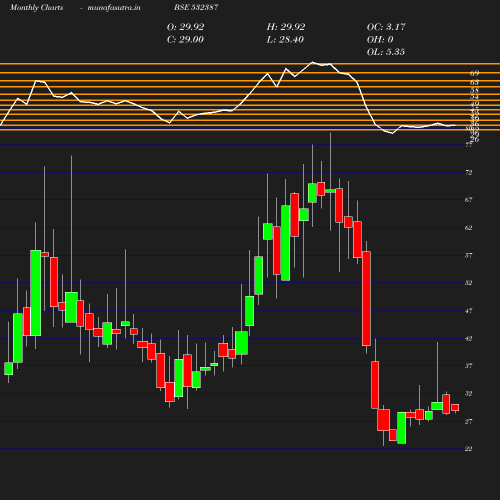This screenshot has height=500, width=500.
Task: Click the OL: 5.35 reading
Action: point(386,52)
